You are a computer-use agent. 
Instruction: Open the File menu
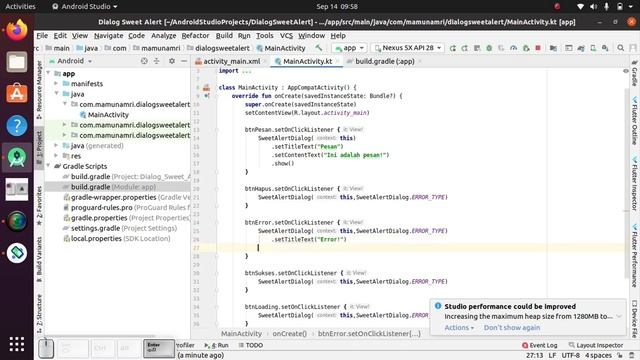point(42,36)
